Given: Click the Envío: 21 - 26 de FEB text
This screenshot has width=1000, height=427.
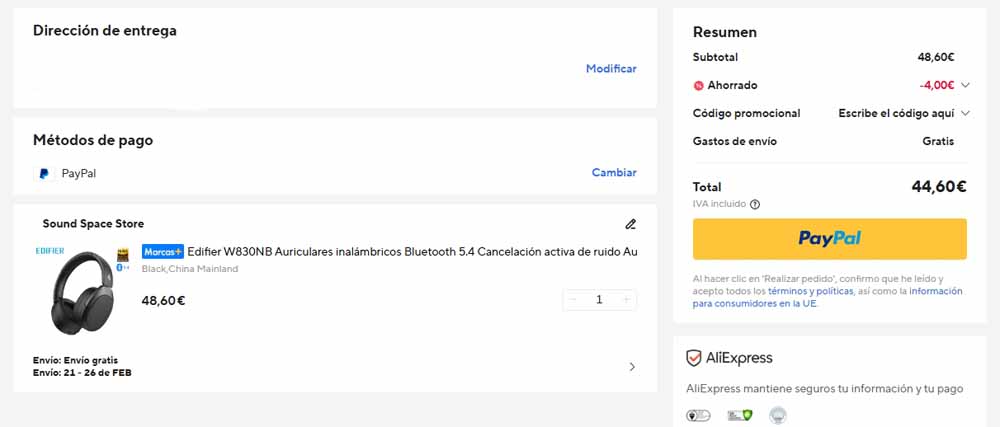Looking at the screenshot, I should pos(82,373).
